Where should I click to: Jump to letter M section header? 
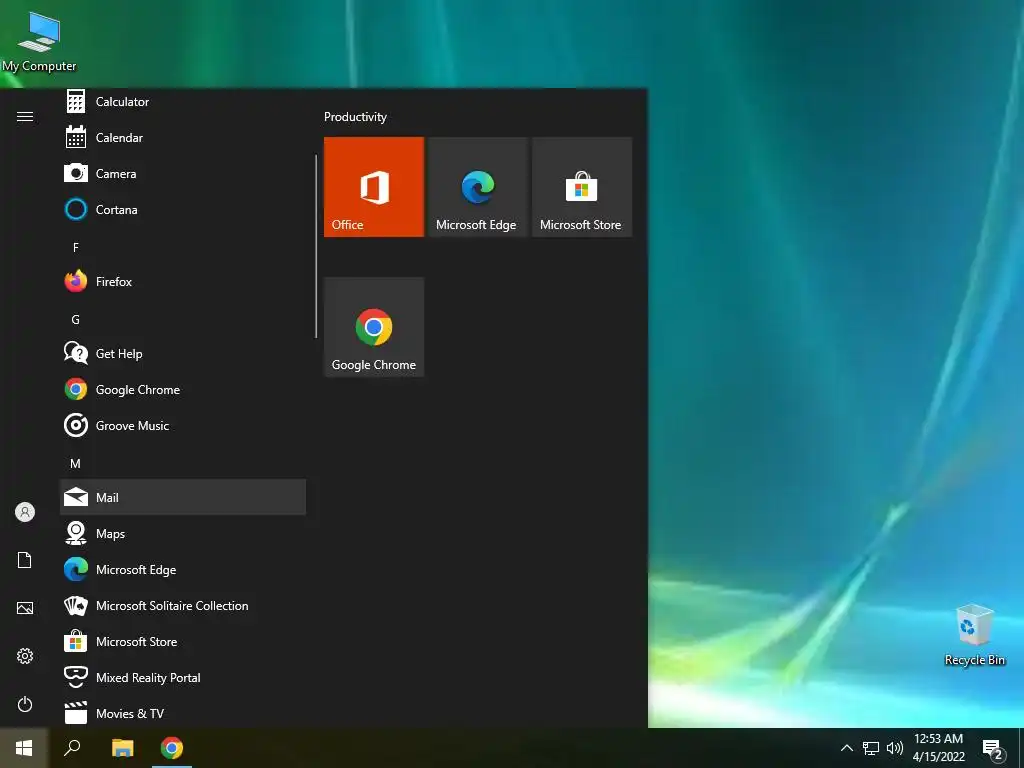[x=76, y=463]
